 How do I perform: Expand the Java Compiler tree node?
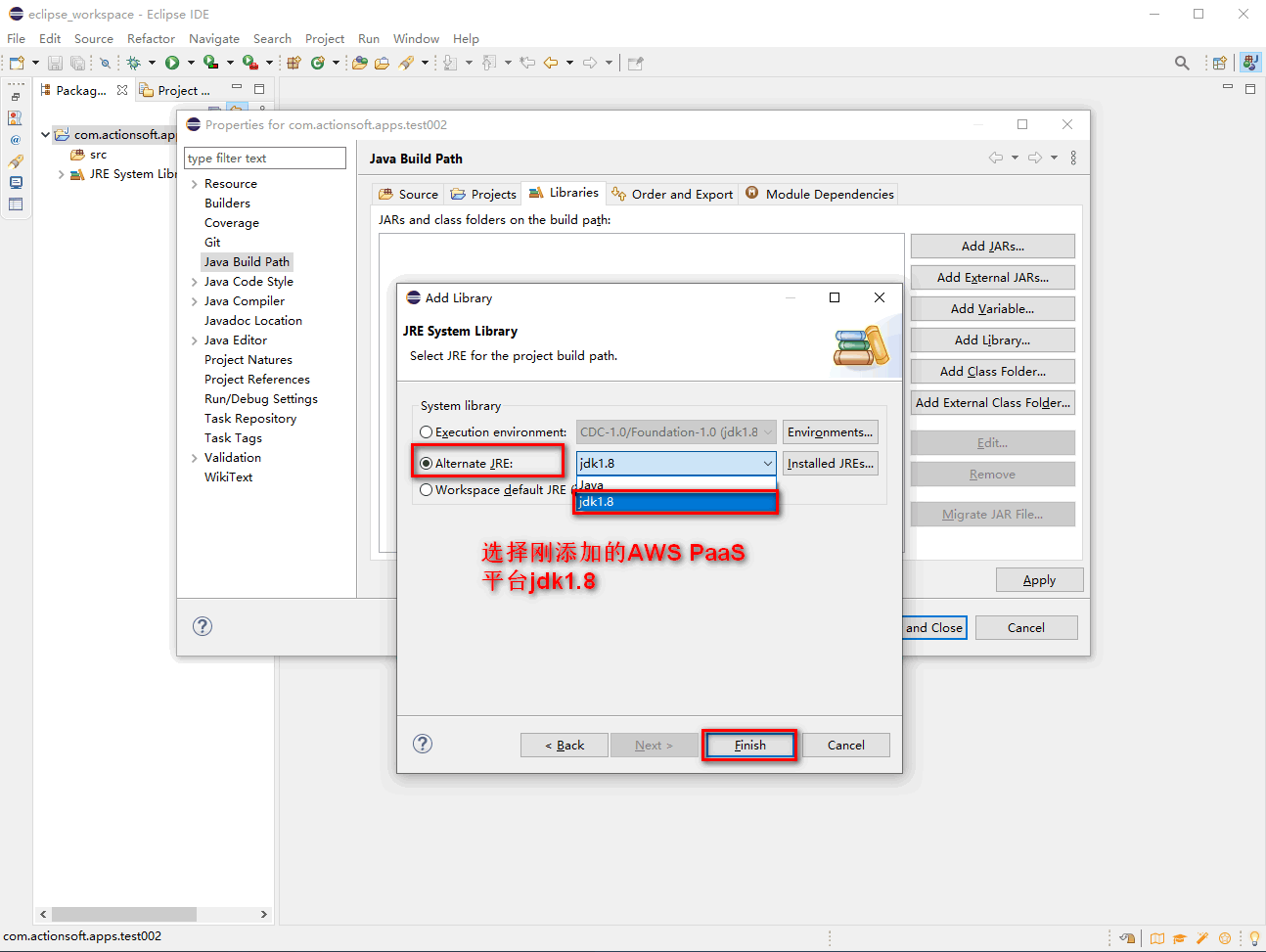point(195,301)
